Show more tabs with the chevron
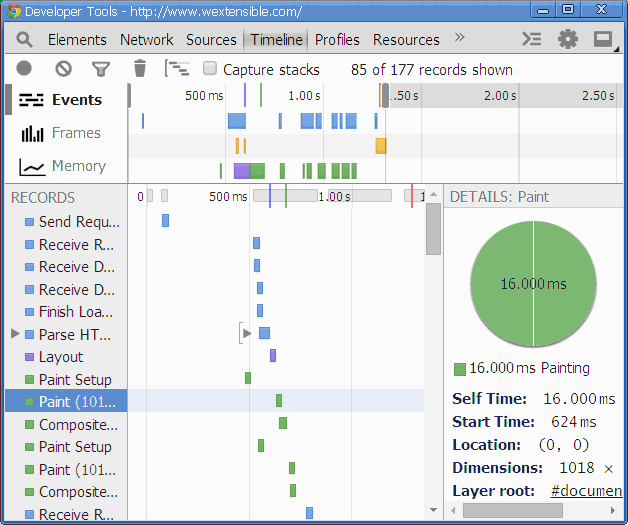 (460, 38)
